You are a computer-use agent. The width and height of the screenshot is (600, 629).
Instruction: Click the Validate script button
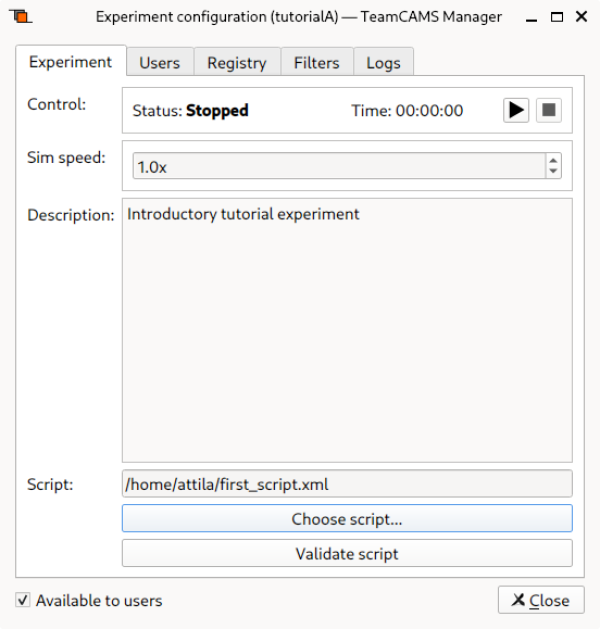tap(347, 554)
